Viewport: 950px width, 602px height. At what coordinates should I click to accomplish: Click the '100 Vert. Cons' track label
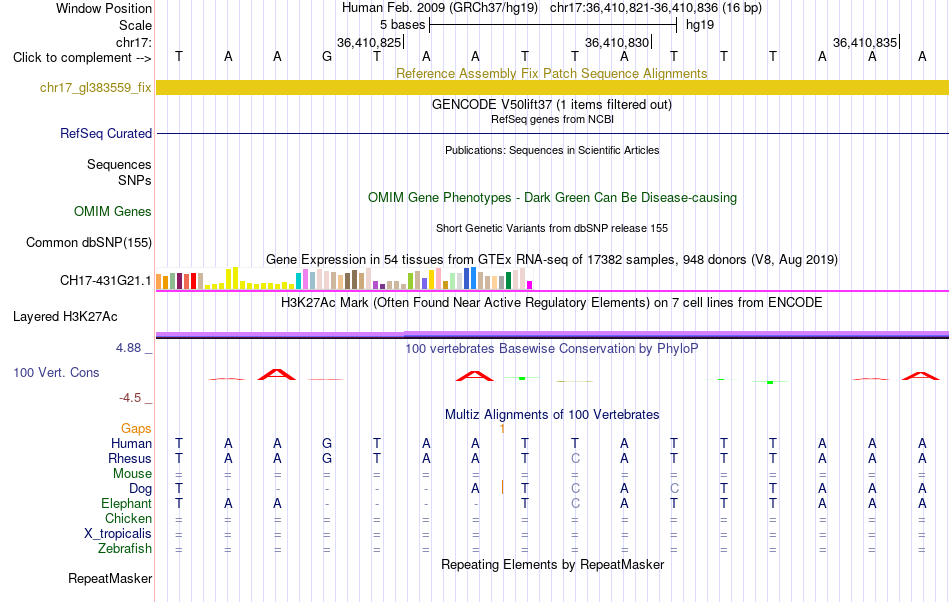point(56,372)
